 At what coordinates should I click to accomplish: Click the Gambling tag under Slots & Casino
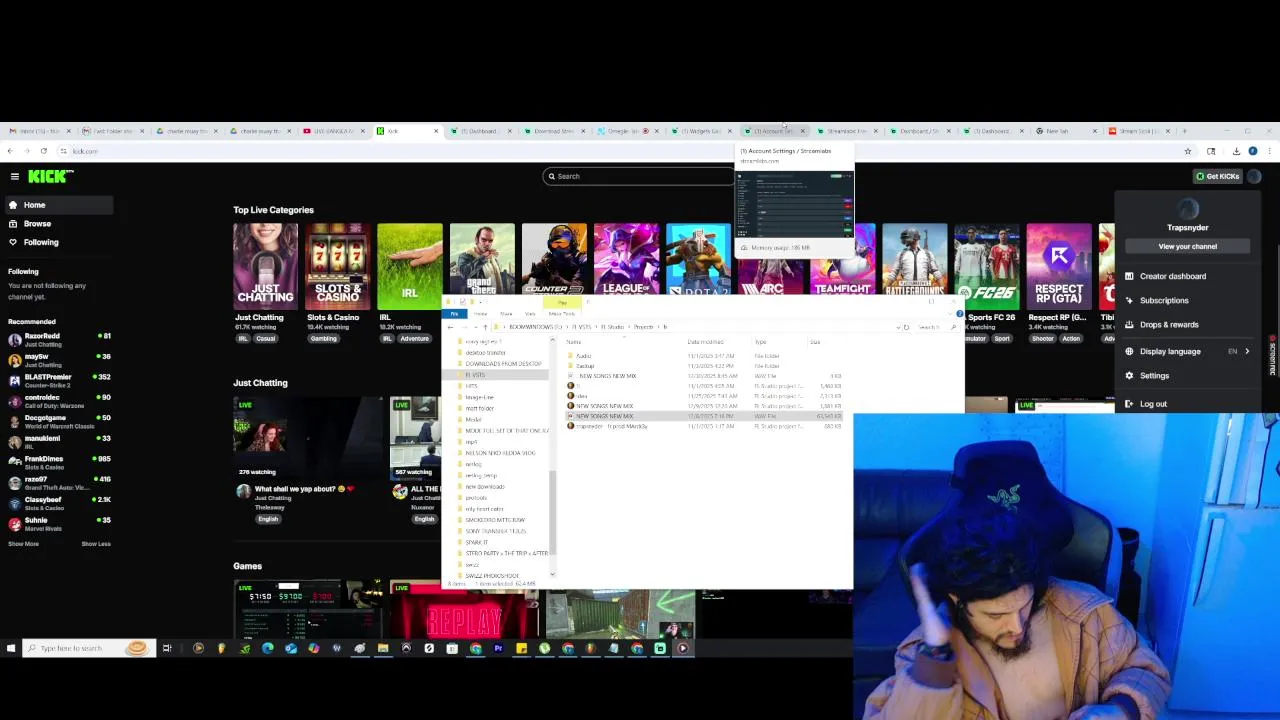[323, 338]
